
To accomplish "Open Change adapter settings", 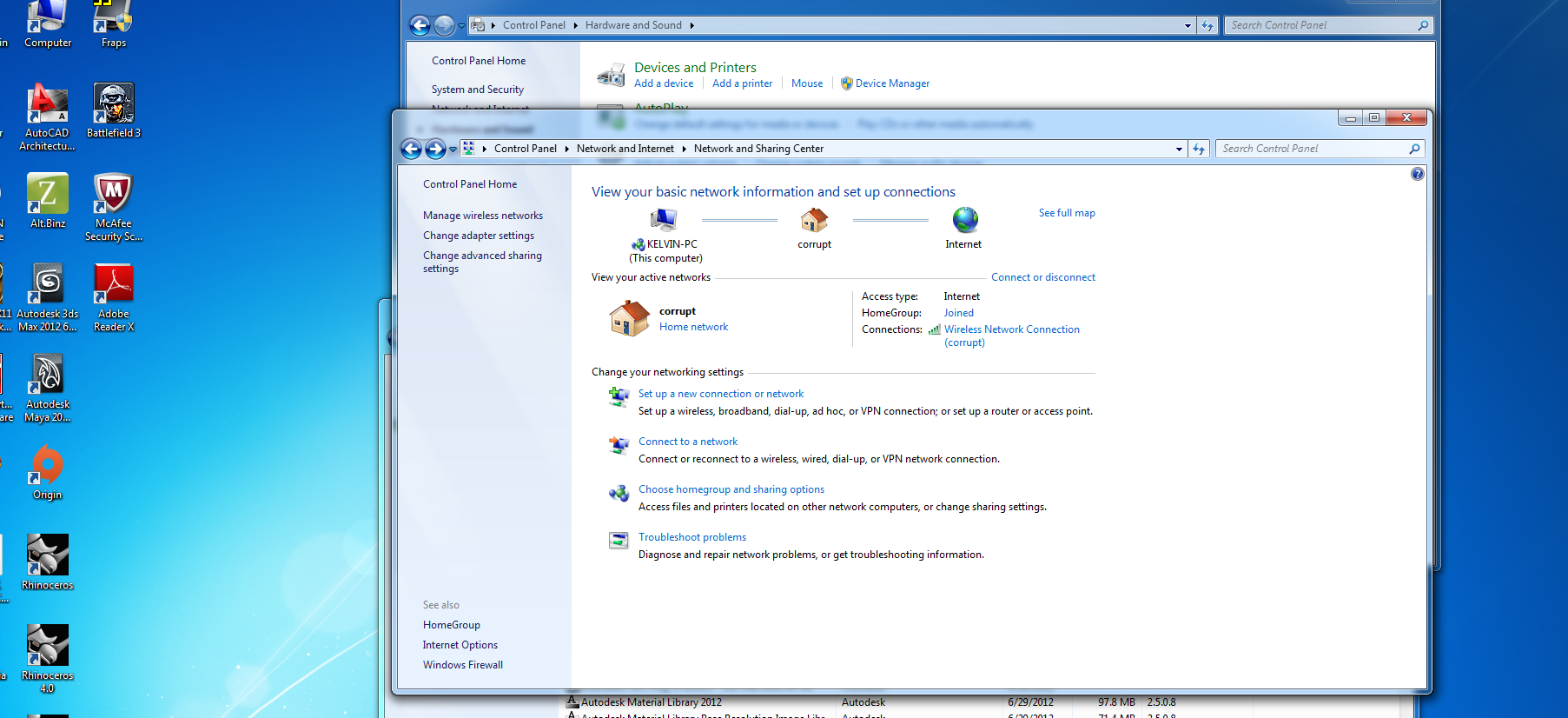I will 479,236.
